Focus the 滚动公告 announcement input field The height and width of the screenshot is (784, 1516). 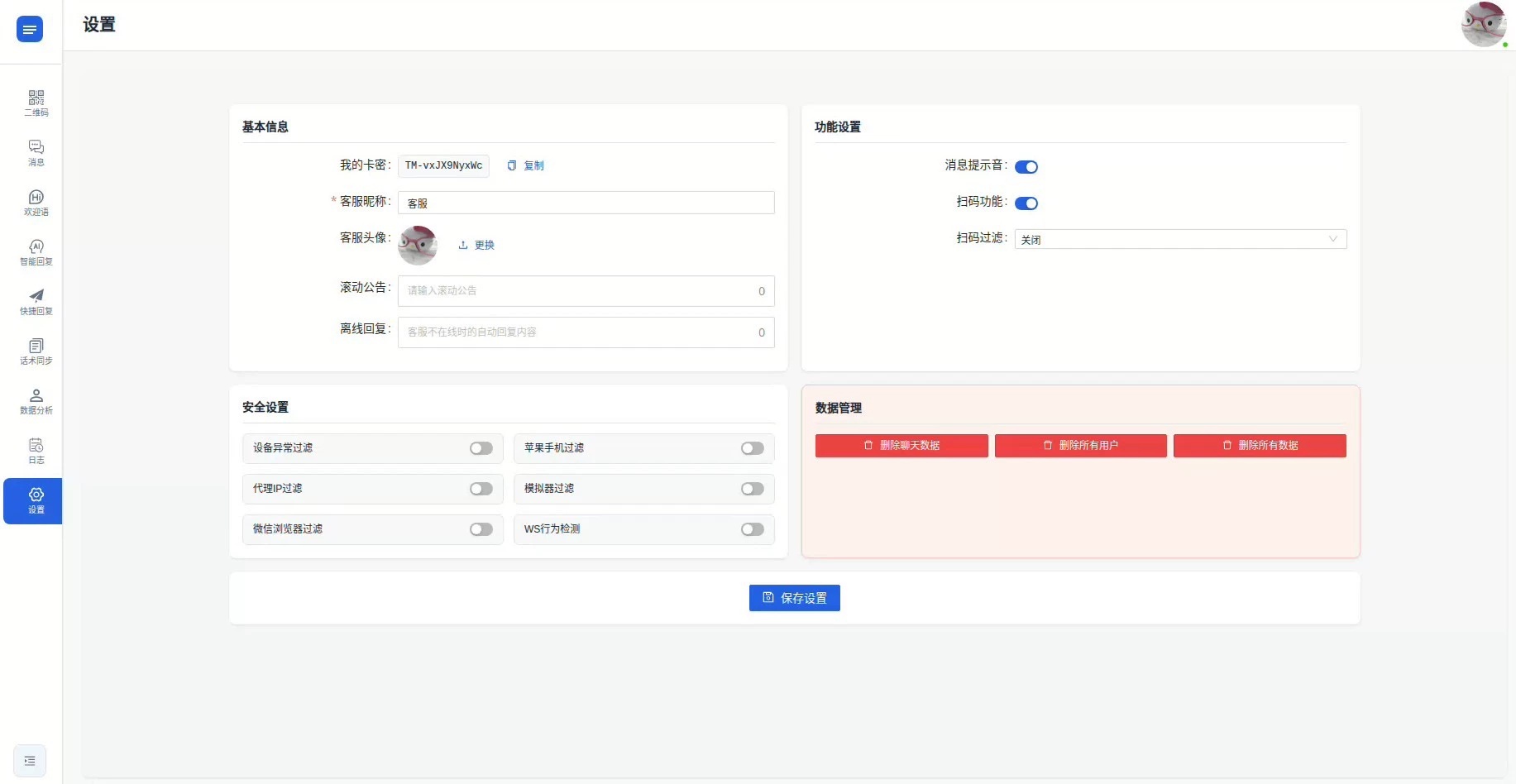[x=586, y=291]
